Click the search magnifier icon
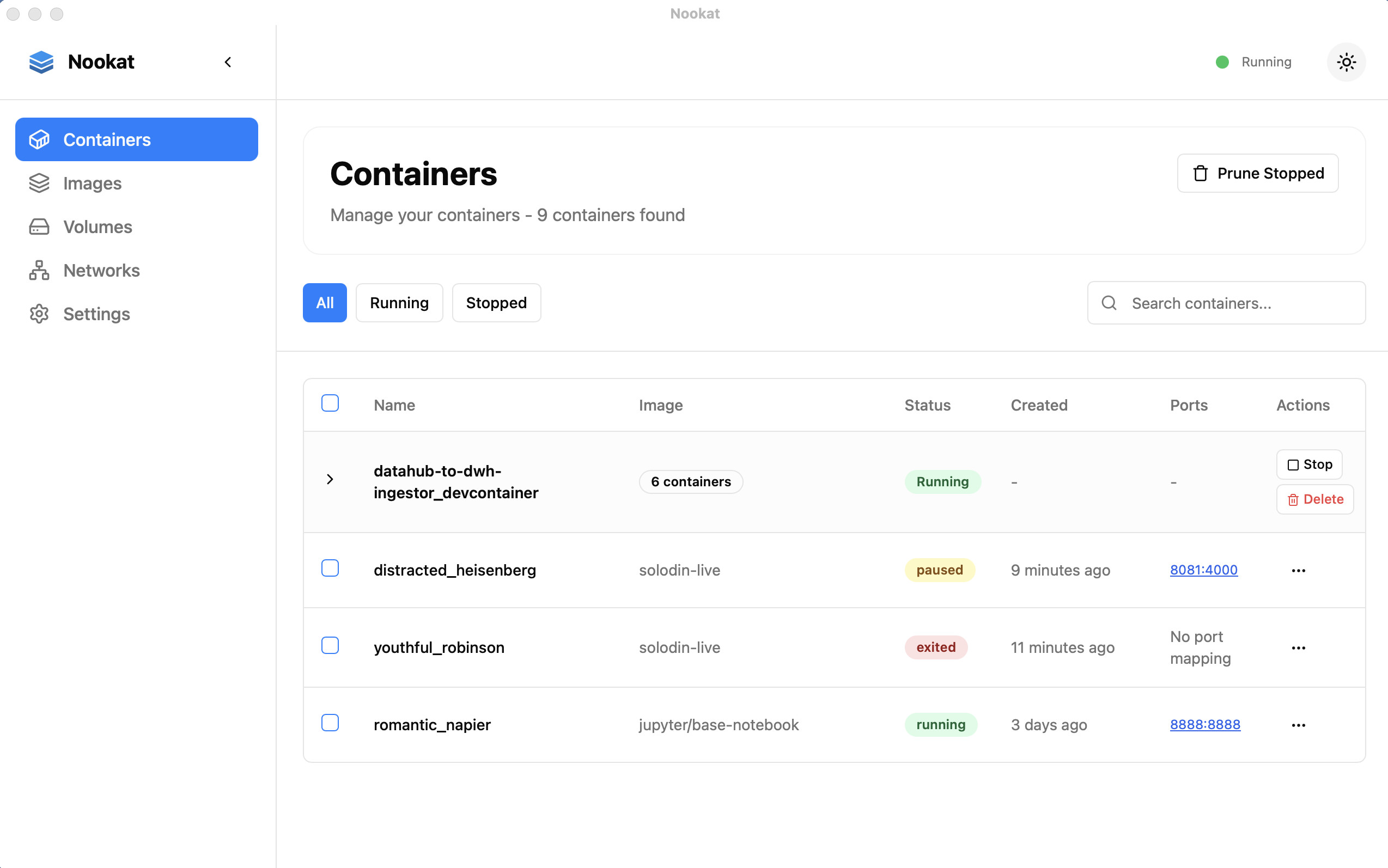This screenshot has width=1388, height=868. pyautogui.click(x=1109, y=303)
